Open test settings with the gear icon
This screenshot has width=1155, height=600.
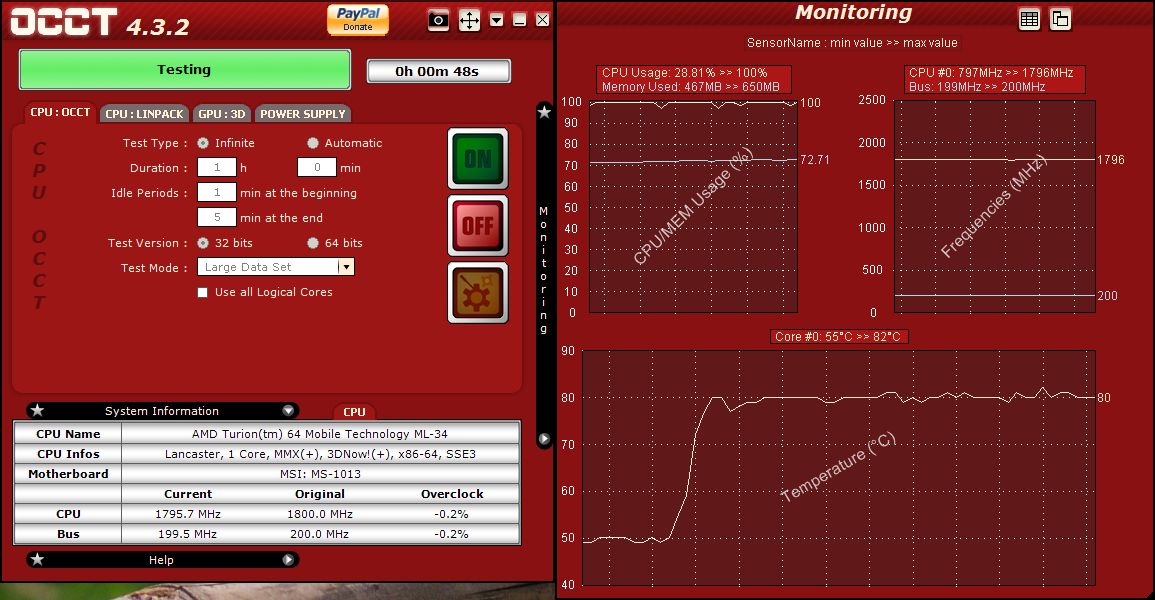[x=477, y=292]
